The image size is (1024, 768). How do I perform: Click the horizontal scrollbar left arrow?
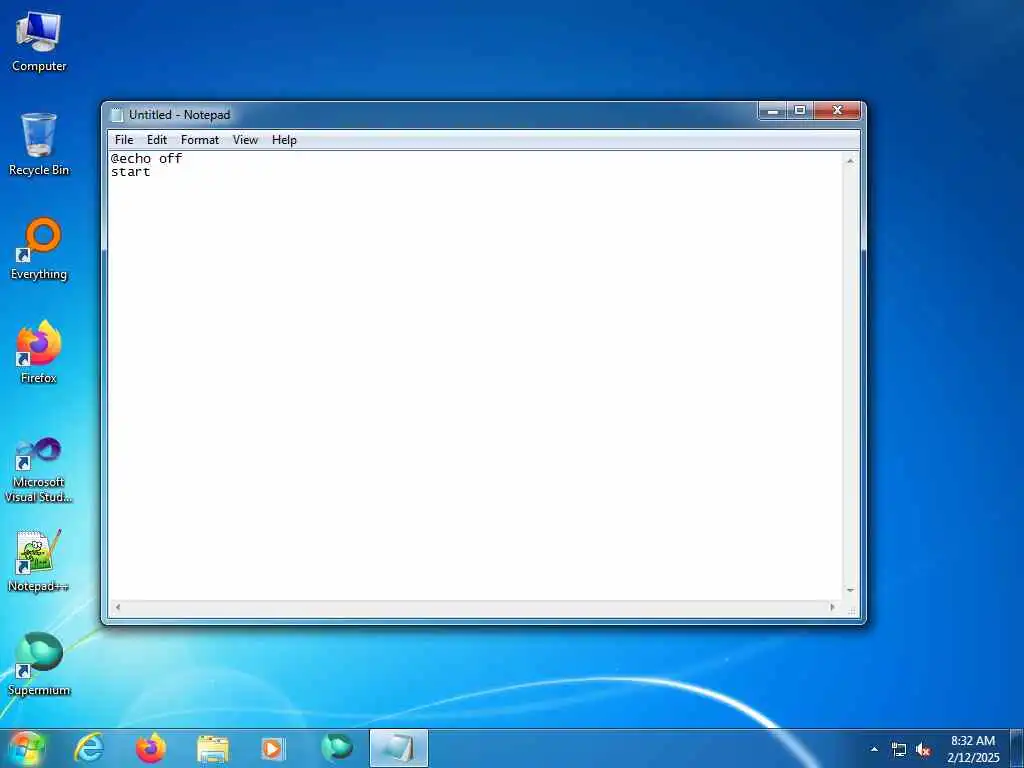point(118,607)
